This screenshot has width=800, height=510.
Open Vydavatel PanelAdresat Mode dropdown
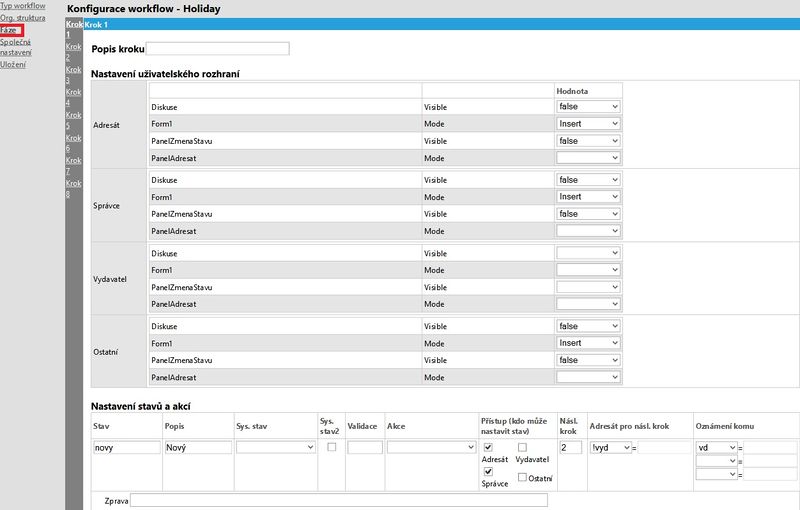[588, 303]
